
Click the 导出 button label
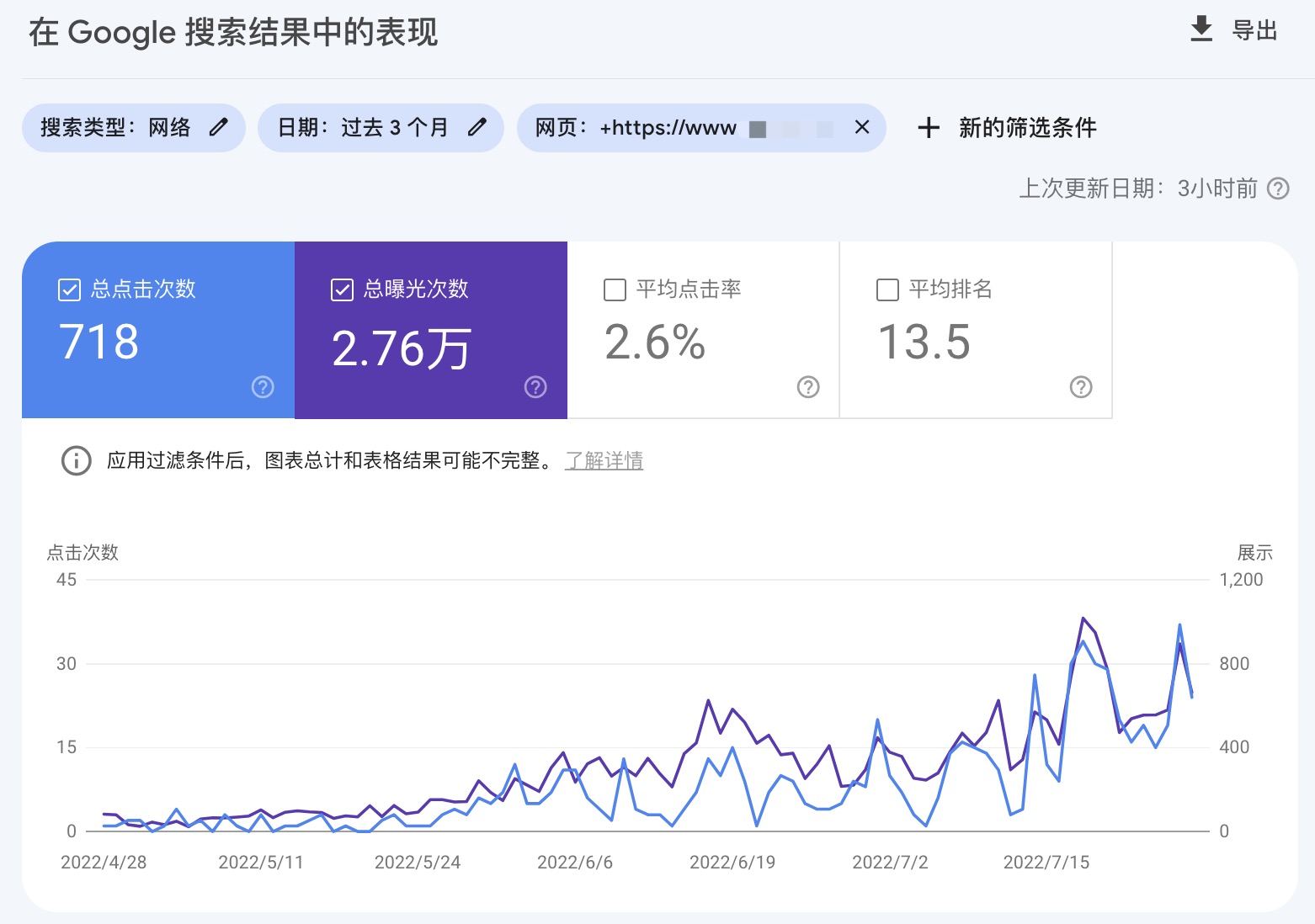click(1254, 31)
